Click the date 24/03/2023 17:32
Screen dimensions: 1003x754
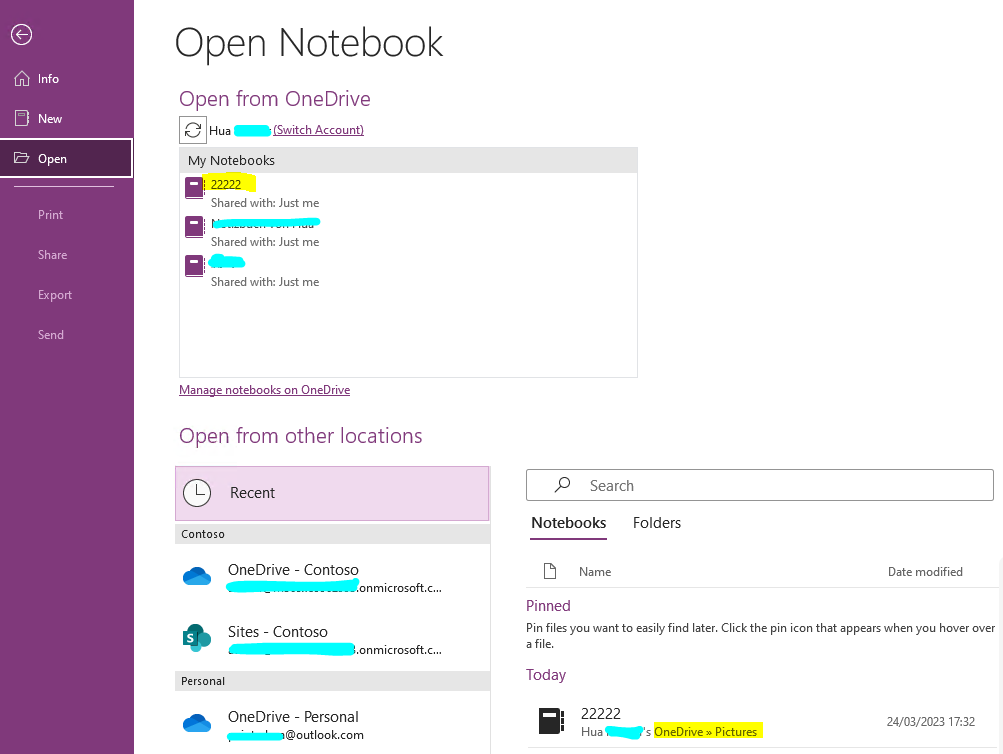(x=931, y=721)
